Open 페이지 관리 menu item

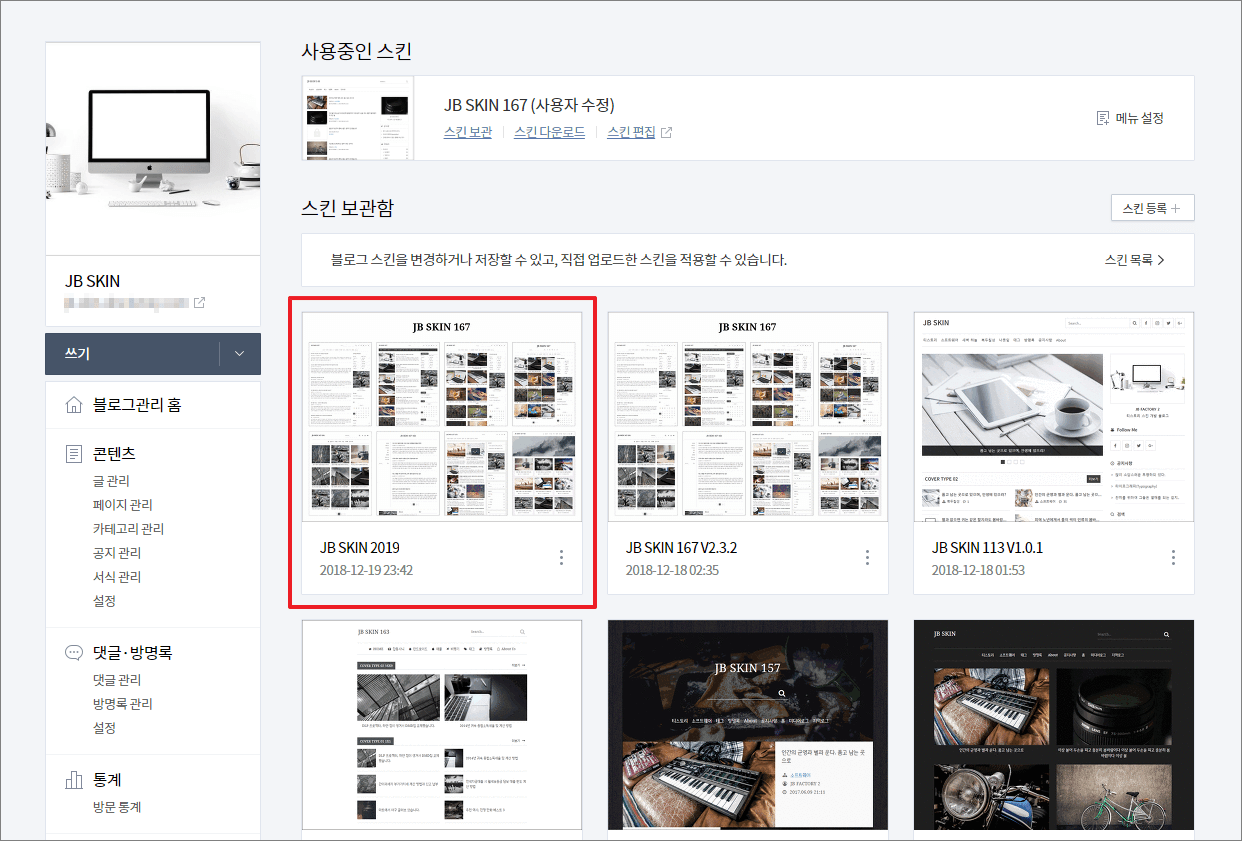tap(122, 505)
